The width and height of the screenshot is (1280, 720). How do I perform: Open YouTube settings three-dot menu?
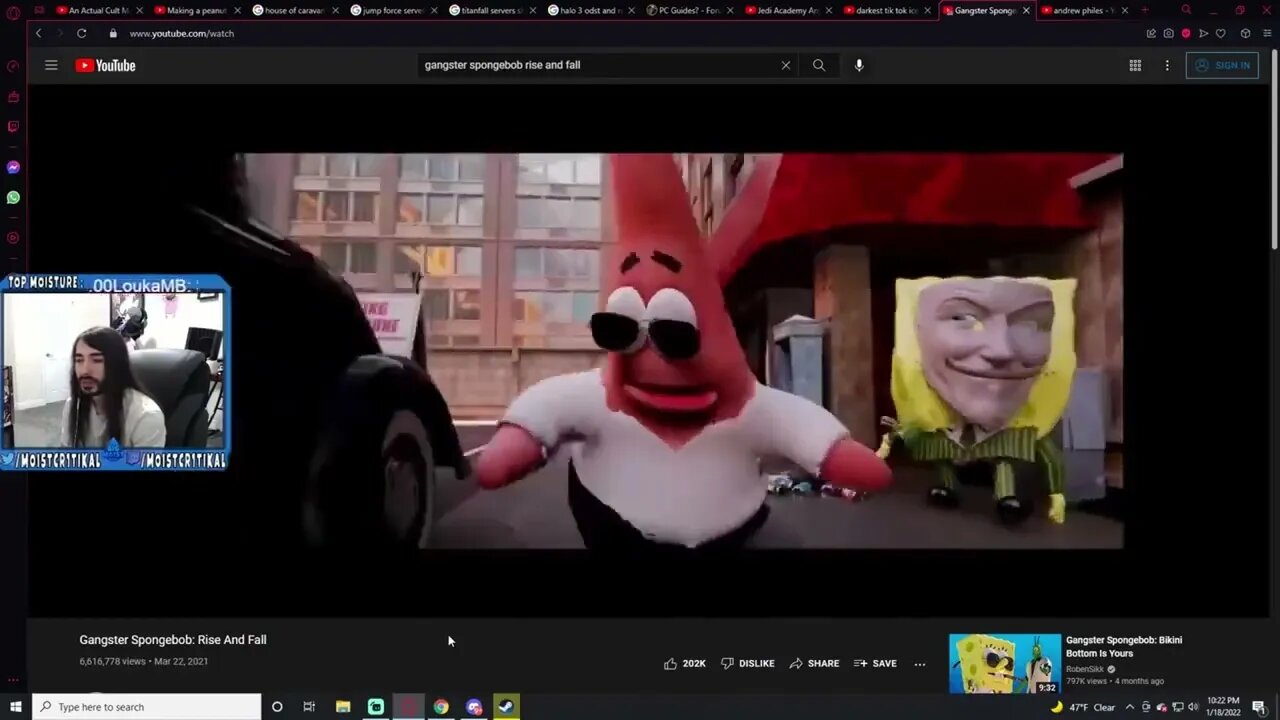(x=1166, y=65)
